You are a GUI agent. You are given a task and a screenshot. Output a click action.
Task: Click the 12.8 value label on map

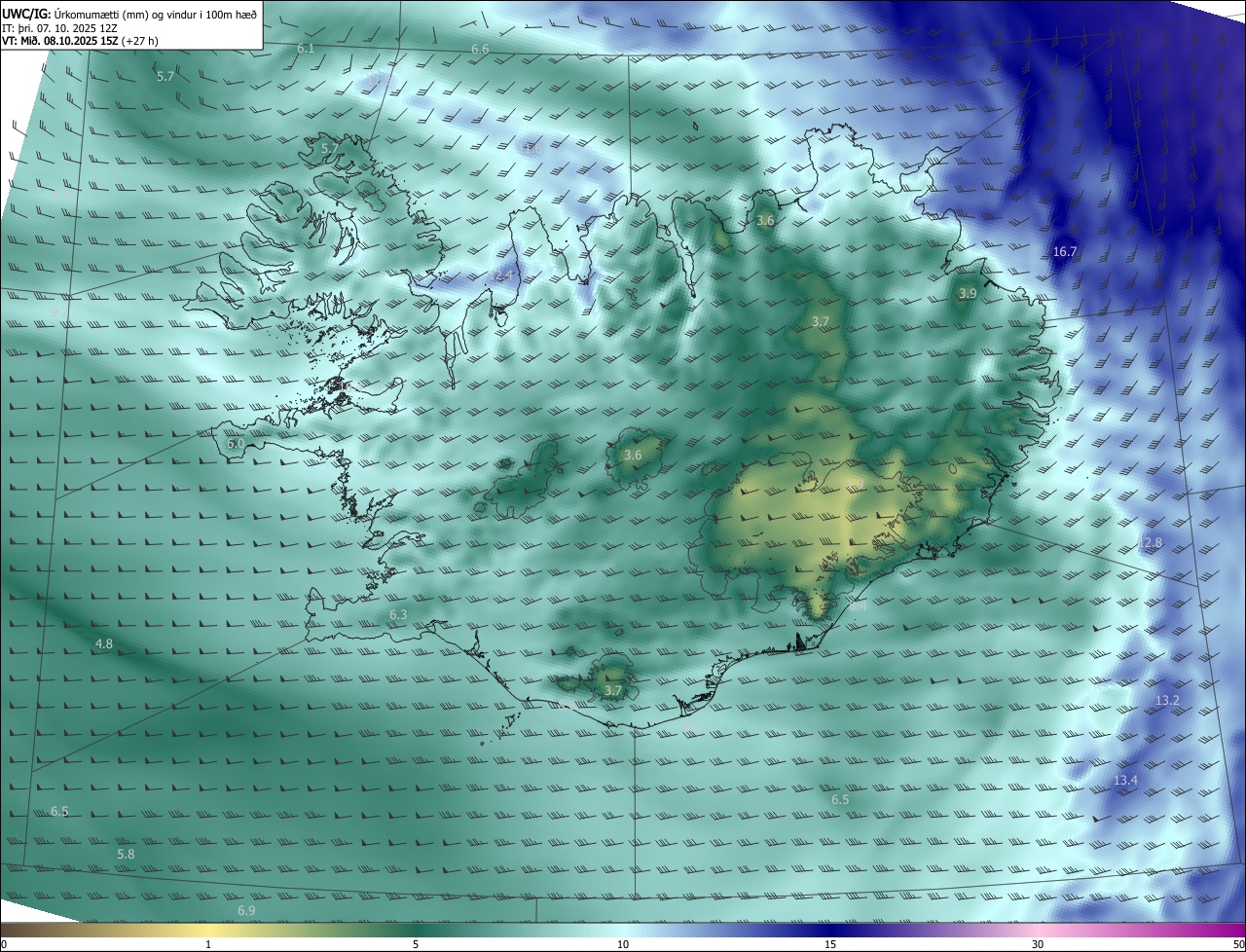1151,542
